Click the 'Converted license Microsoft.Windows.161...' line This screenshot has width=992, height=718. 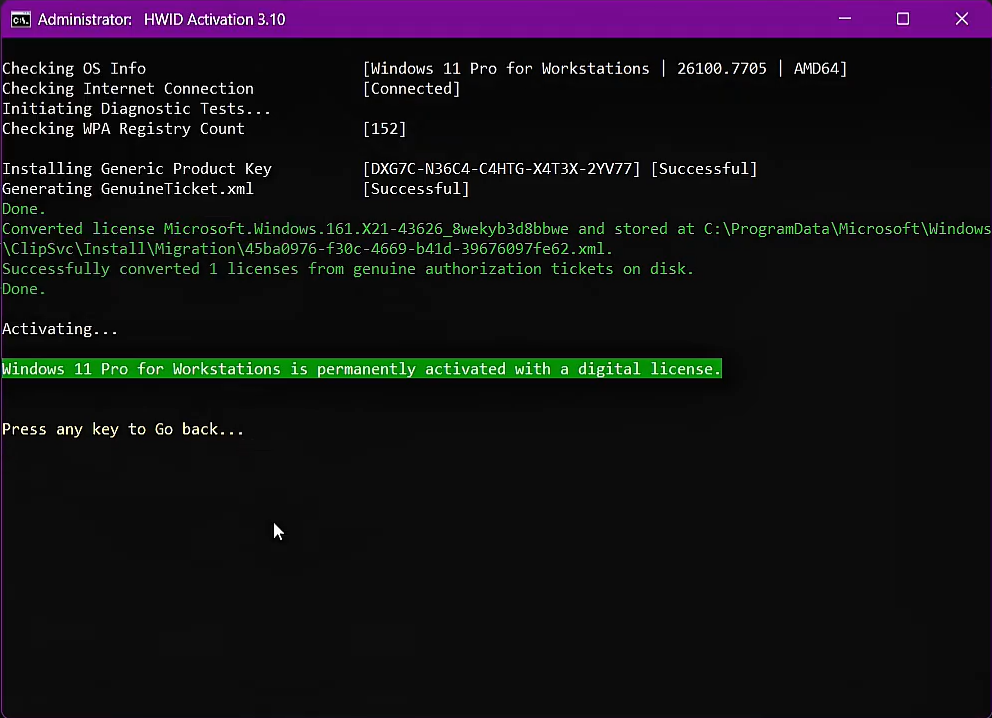[497, 229]
